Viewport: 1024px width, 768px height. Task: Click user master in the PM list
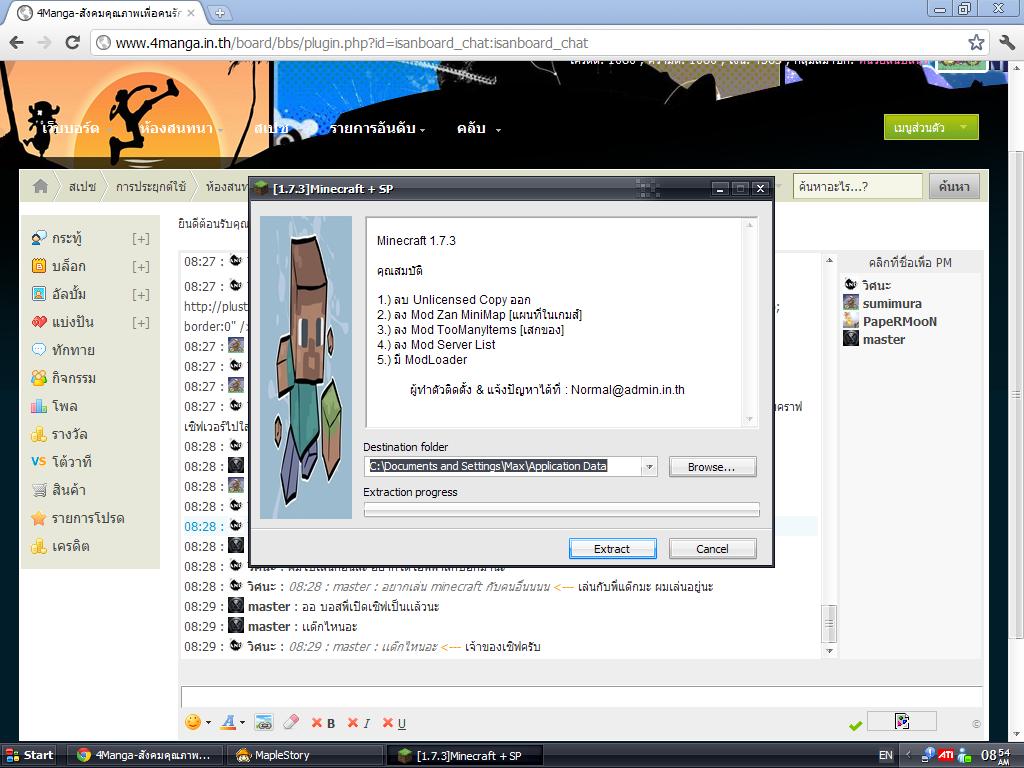[884, 340]
